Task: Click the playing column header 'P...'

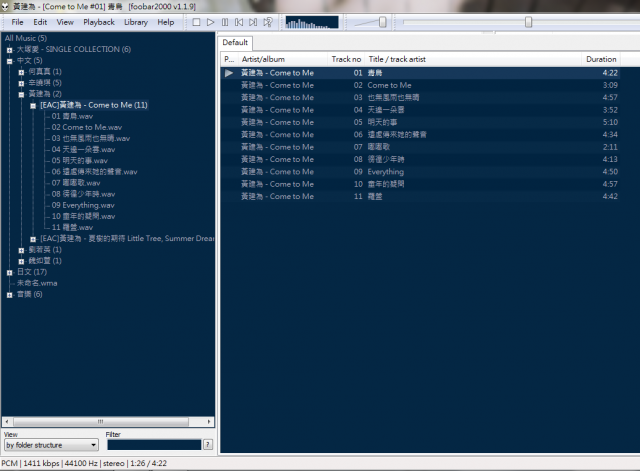Action: (x=229, y=59)
